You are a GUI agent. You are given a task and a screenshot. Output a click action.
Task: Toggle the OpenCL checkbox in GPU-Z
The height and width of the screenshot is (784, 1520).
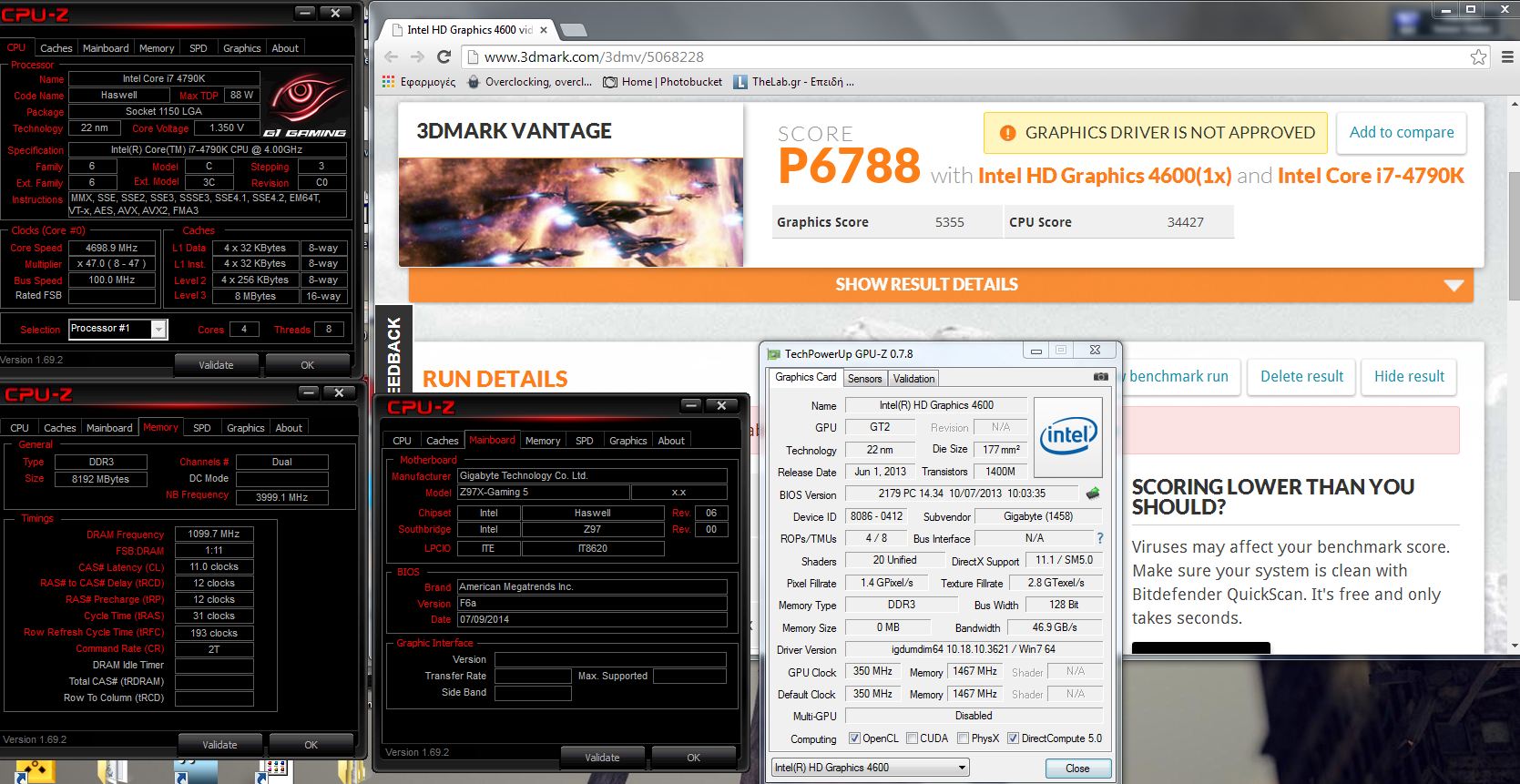tap(854, 738)
